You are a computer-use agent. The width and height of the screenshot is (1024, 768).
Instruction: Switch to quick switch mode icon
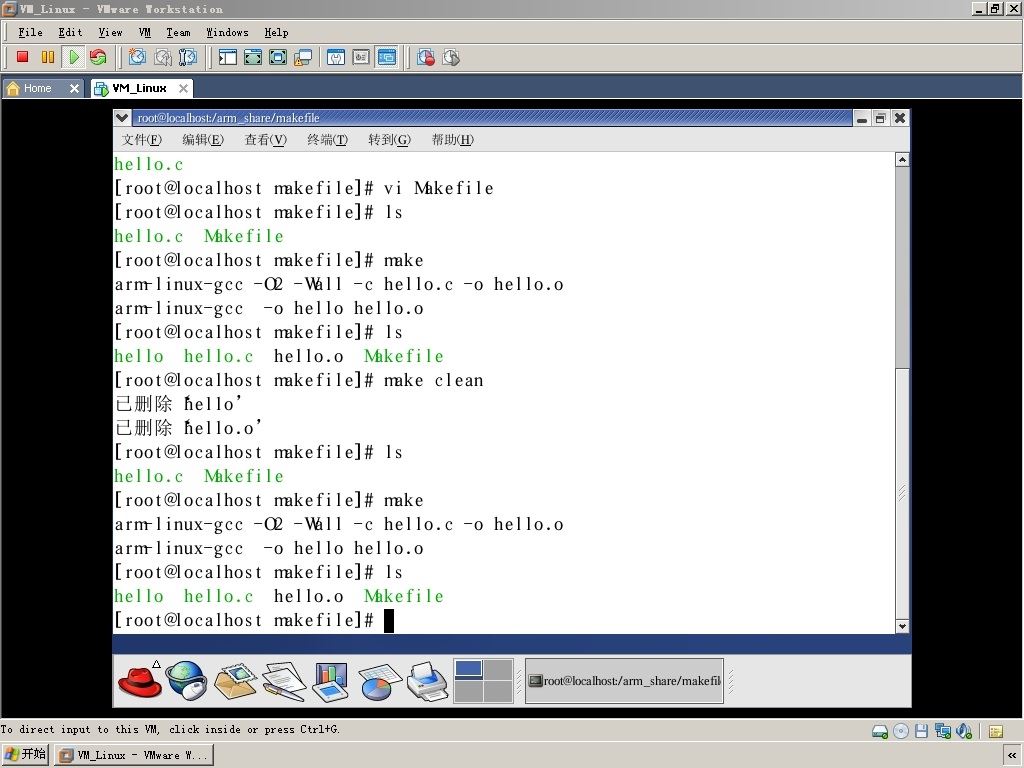point(253,57)
